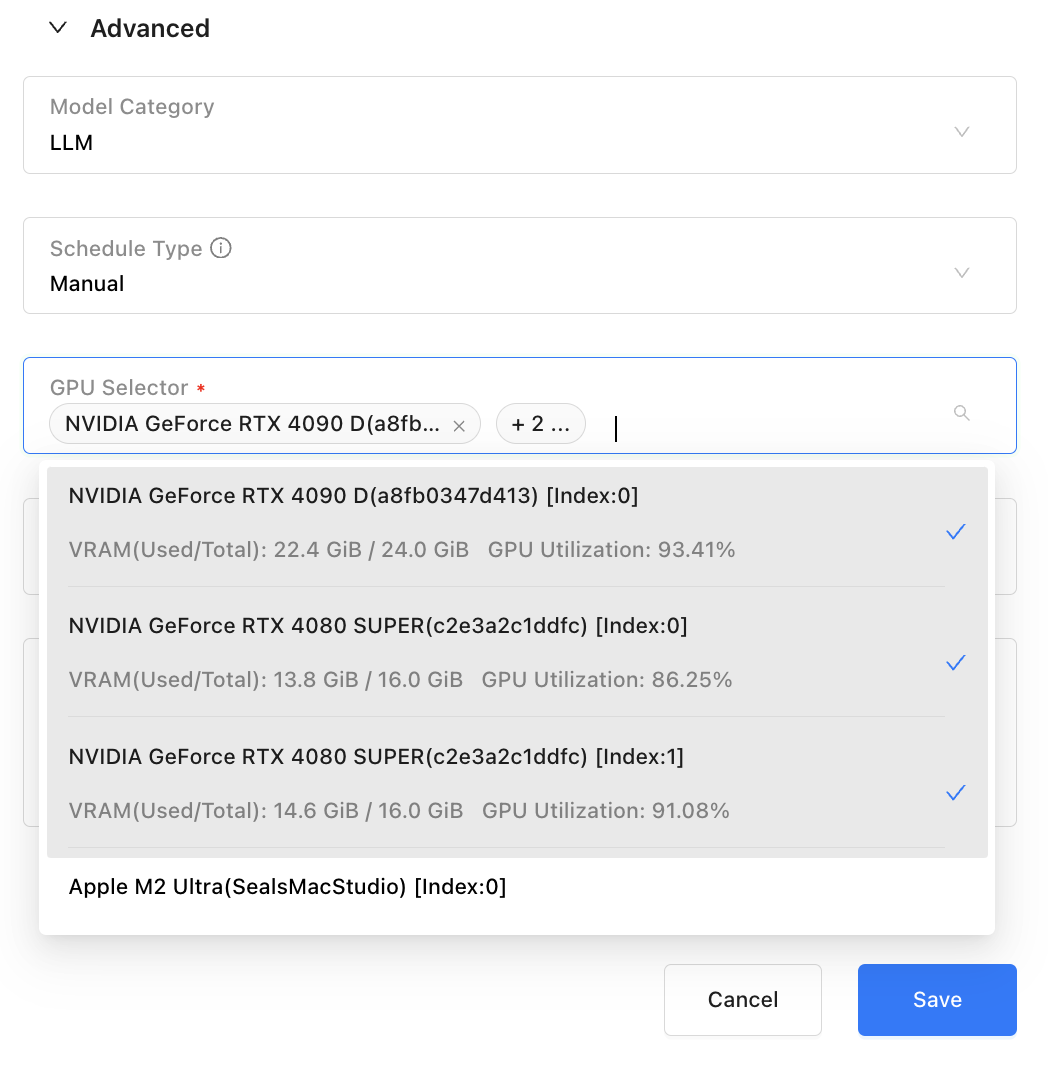
Task: Click the Manual schedule type value
Action: point(87,284)
